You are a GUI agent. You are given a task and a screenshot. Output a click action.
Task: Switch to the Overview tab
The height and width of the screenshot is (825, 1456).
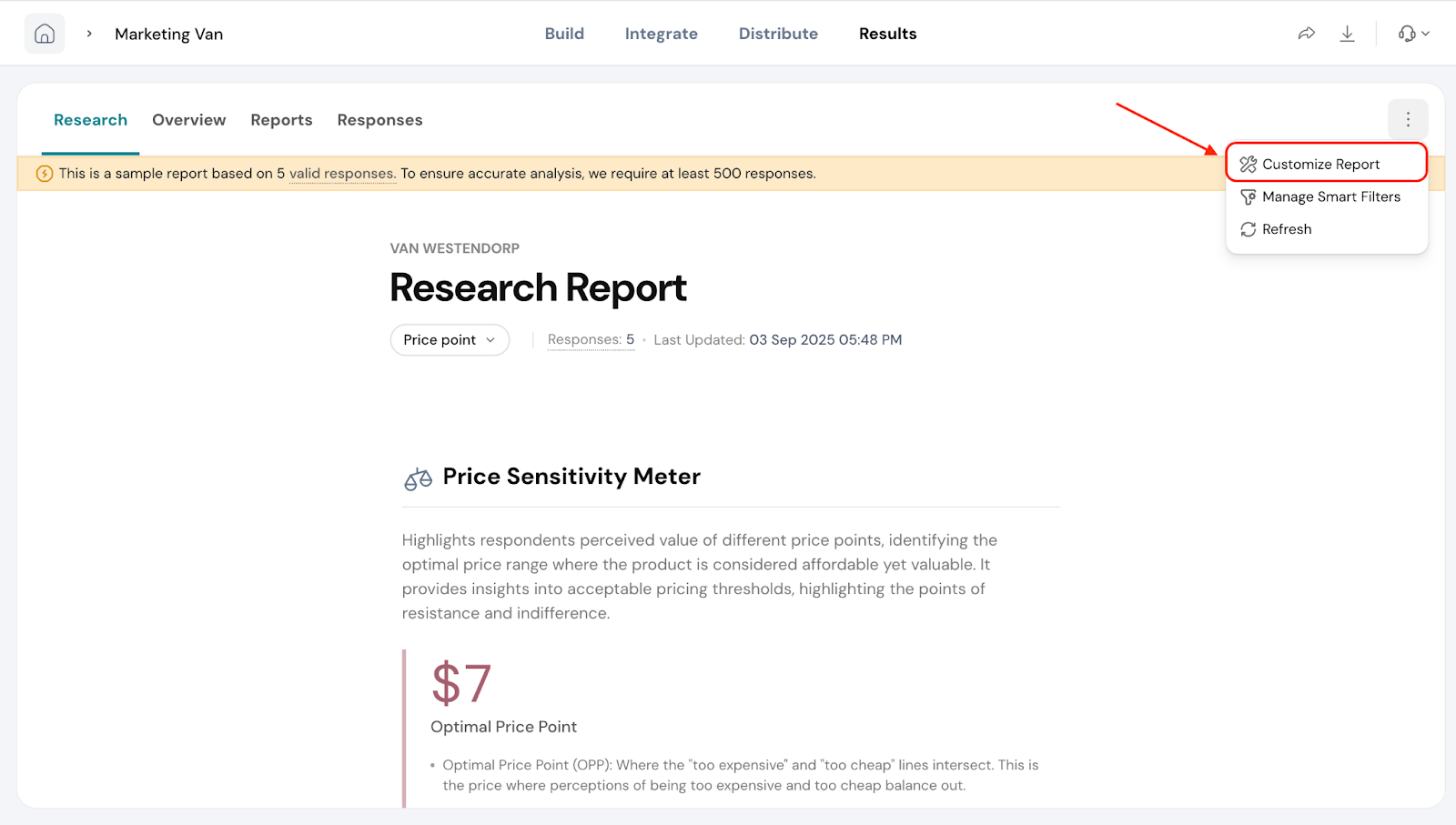point(188,120)
